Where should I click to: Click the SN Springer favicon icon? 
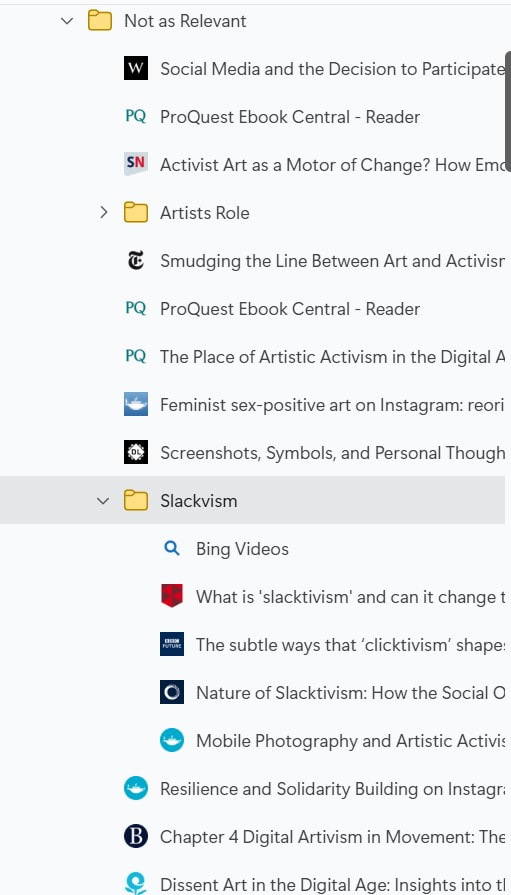tap(136, 164)
